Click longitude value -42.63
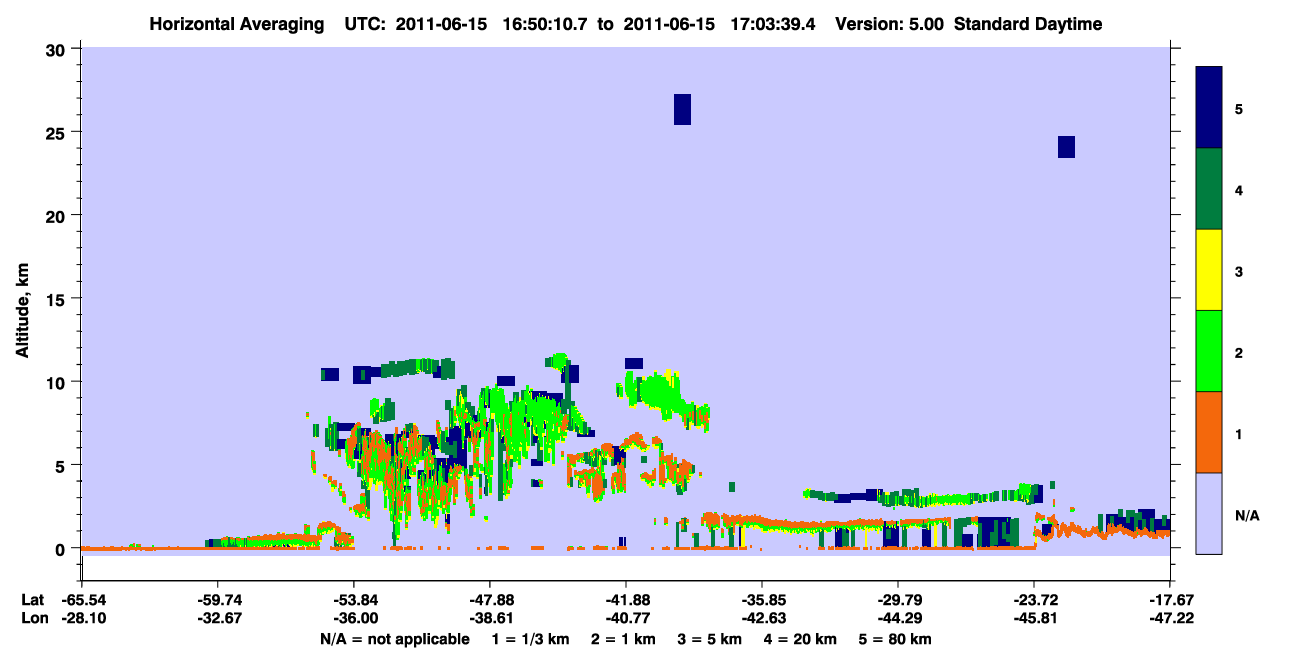 [762, 618]
